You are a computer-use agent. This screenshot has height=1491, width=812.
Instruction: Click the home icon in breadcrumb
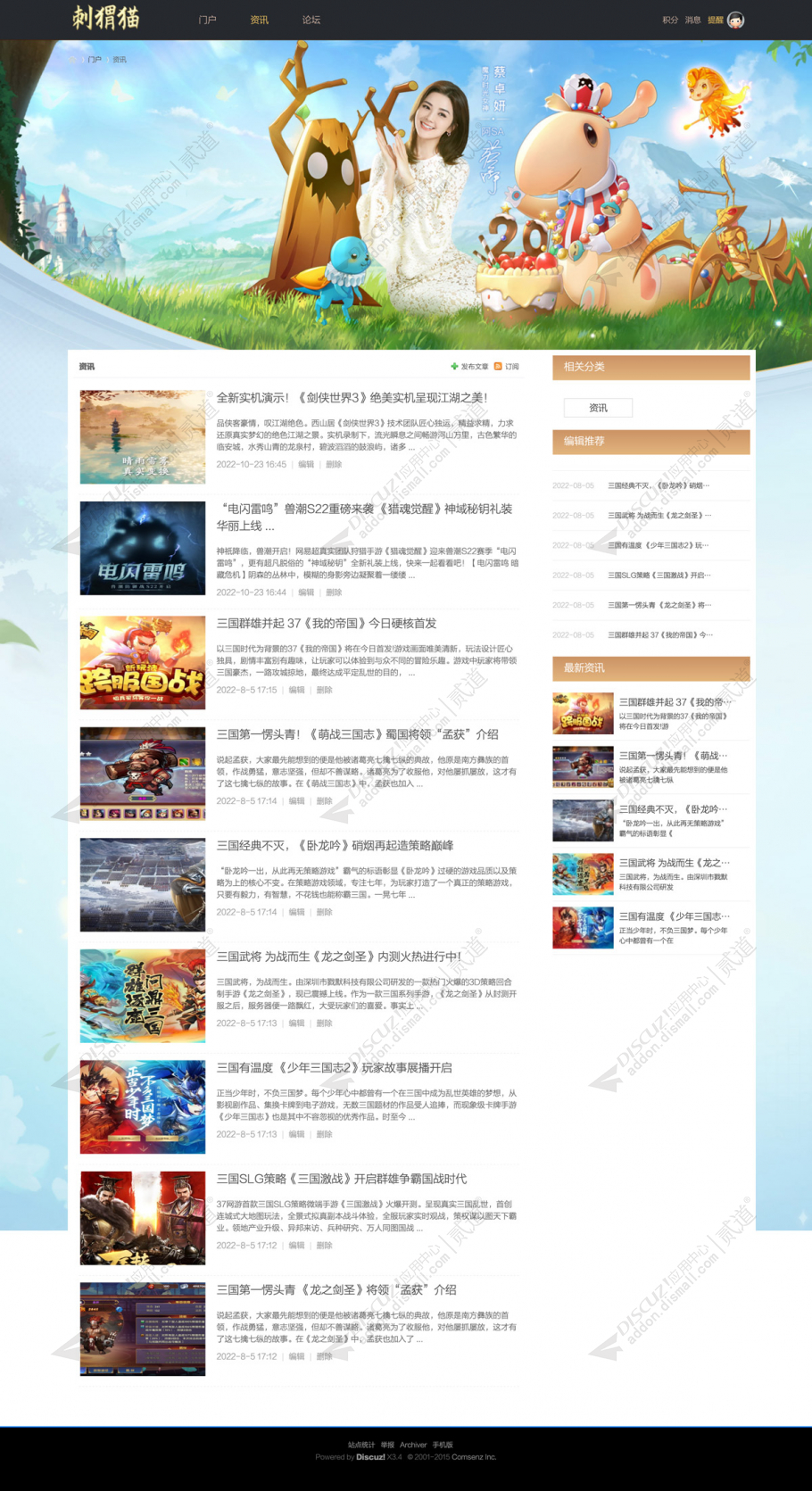click(x=72, y=60)
